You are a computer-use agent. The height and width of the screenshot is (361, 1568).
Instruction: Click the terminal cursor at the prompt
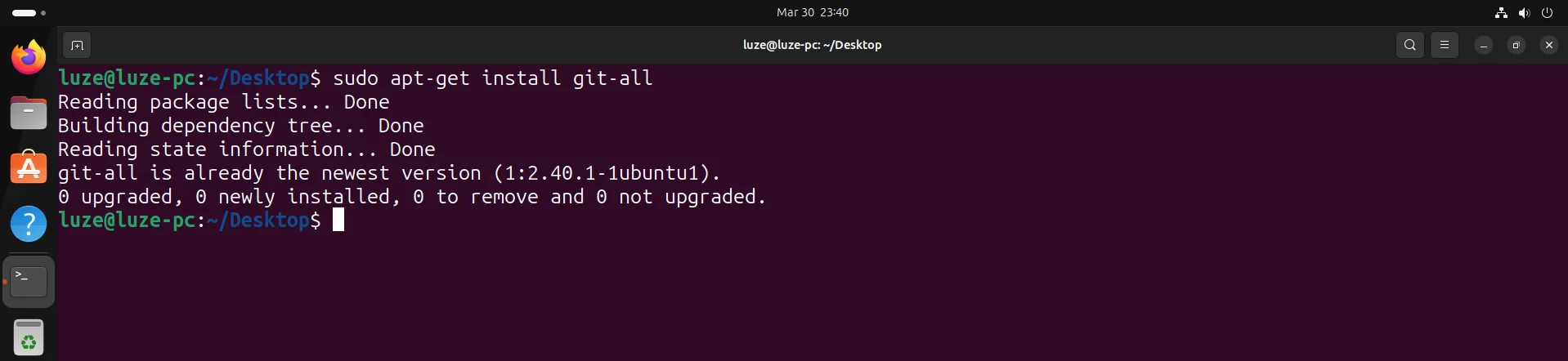338,220
